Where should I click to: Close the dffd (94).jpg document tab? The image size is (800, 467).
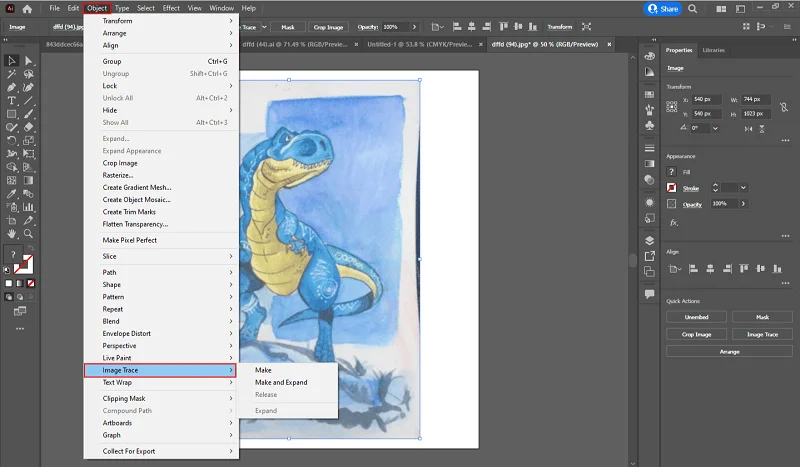[609, 44]
